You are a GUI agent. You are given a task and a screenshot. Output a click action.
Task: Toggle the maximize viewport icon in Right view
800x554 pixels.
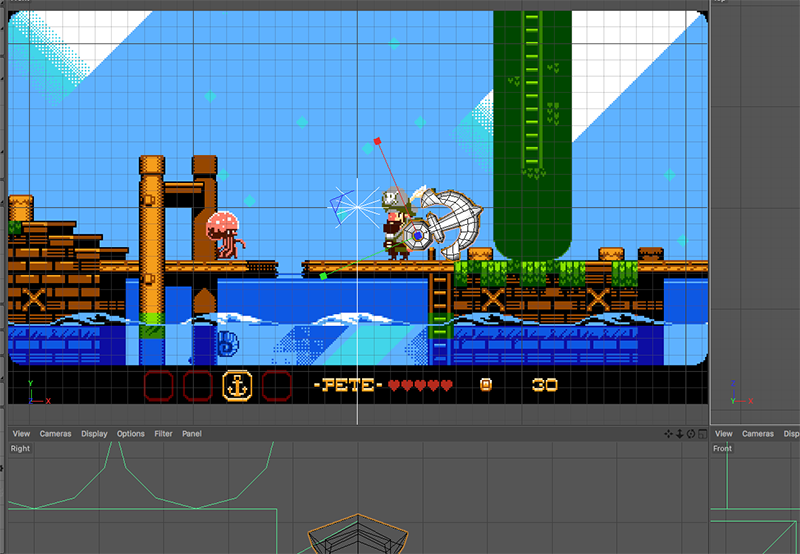703,434
